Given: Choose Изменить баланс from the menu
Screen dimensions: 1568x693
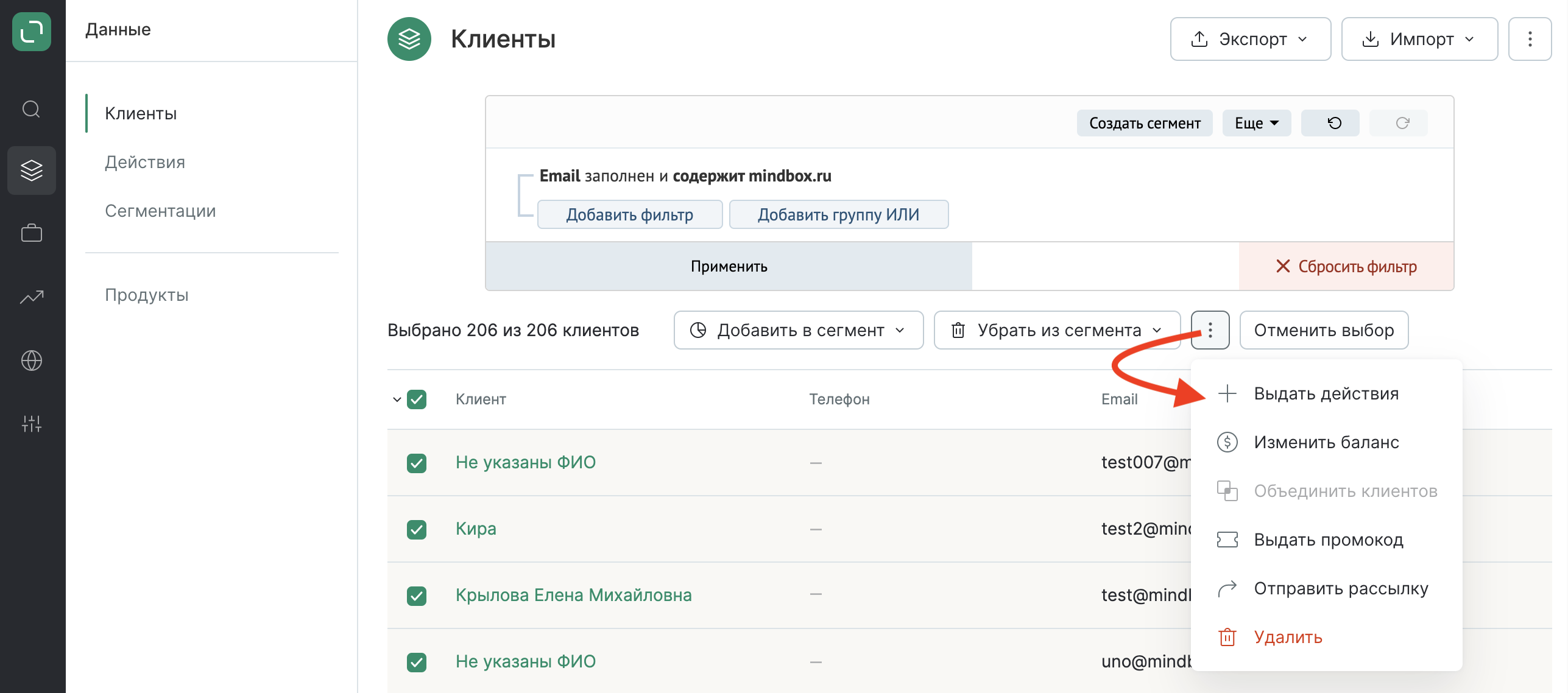Looking at the screenshot, I should [1326, 442].
